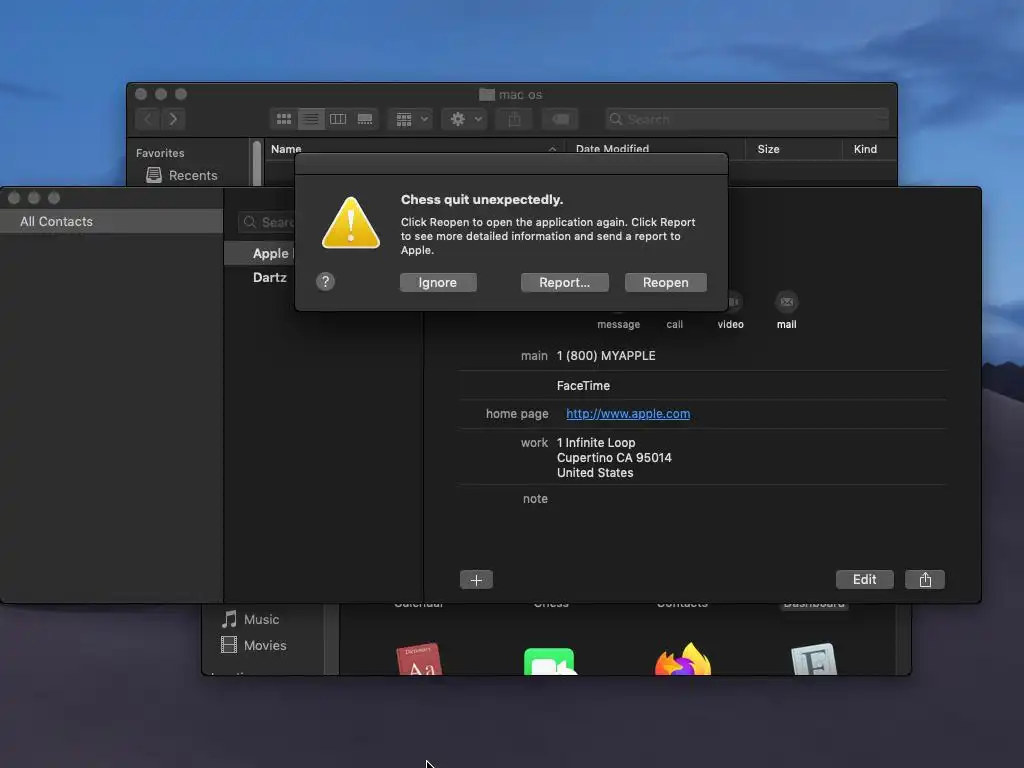Click the Edit button in Contacts
The height and width of the screenshot is (768, 1024).
point(864,579)
